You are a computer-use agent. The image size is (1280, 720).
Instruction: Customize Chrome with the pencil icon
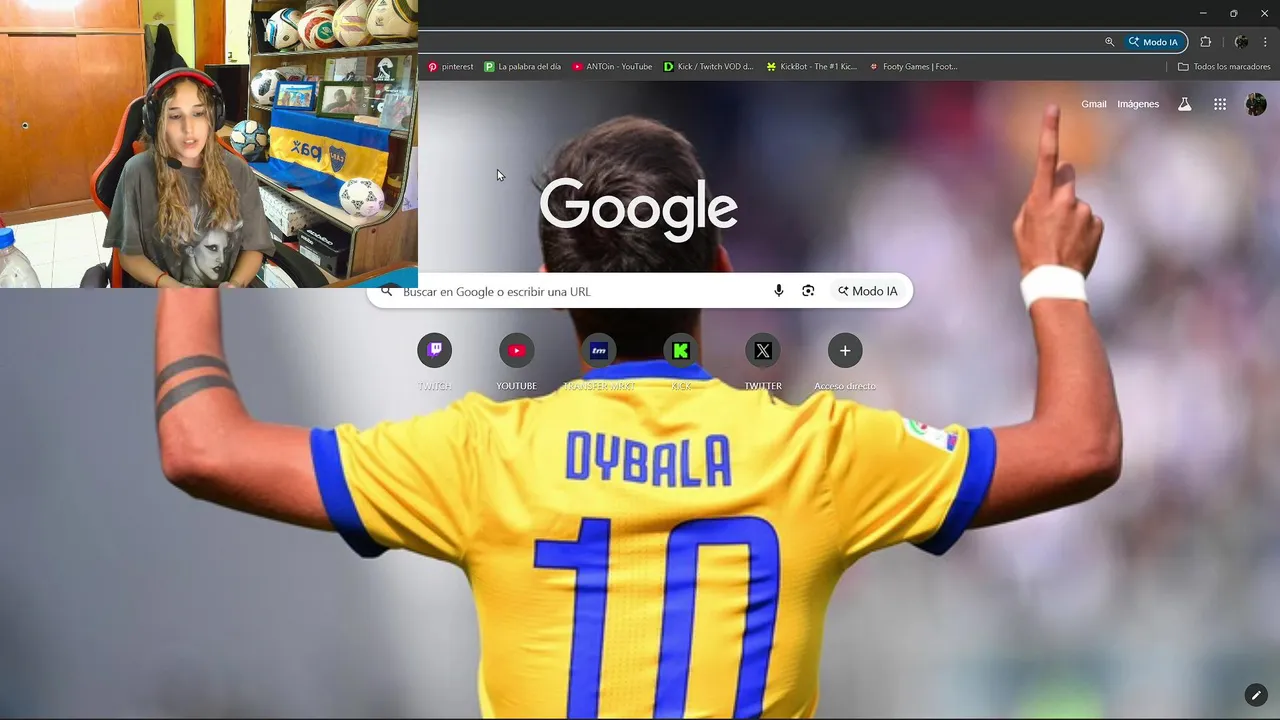coord(1256,695)
